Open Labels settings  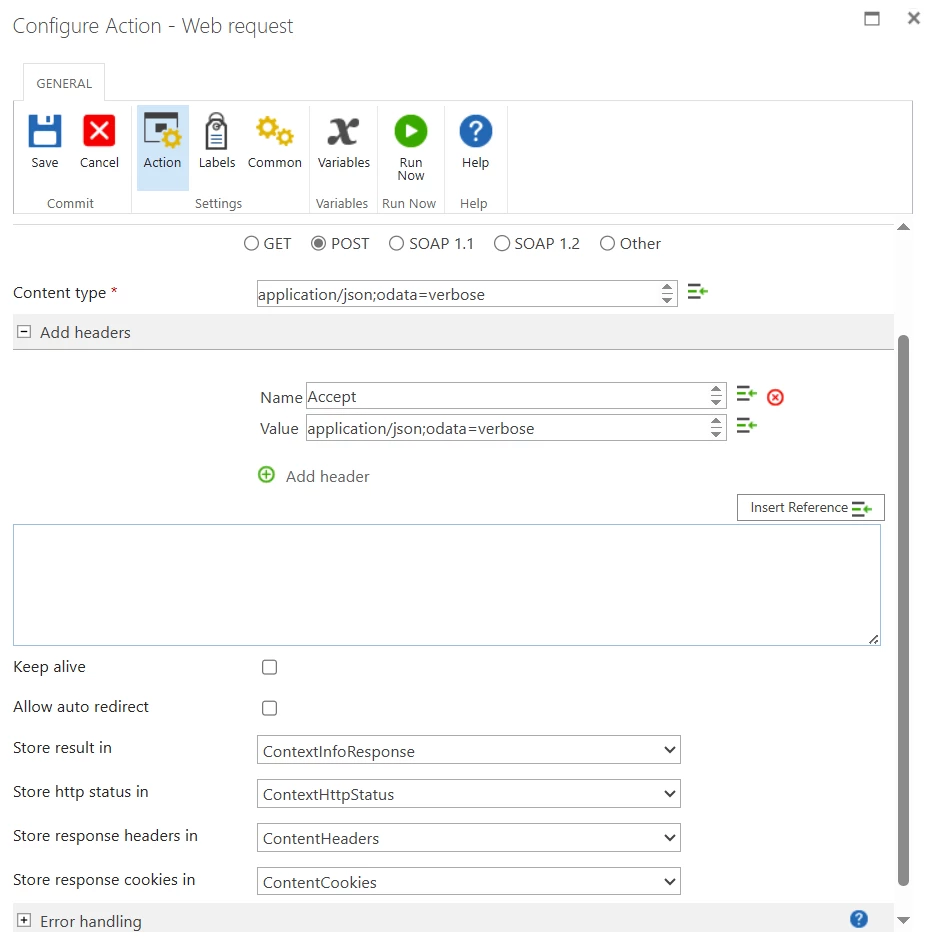pyautogui.click(x=216, y=142)
